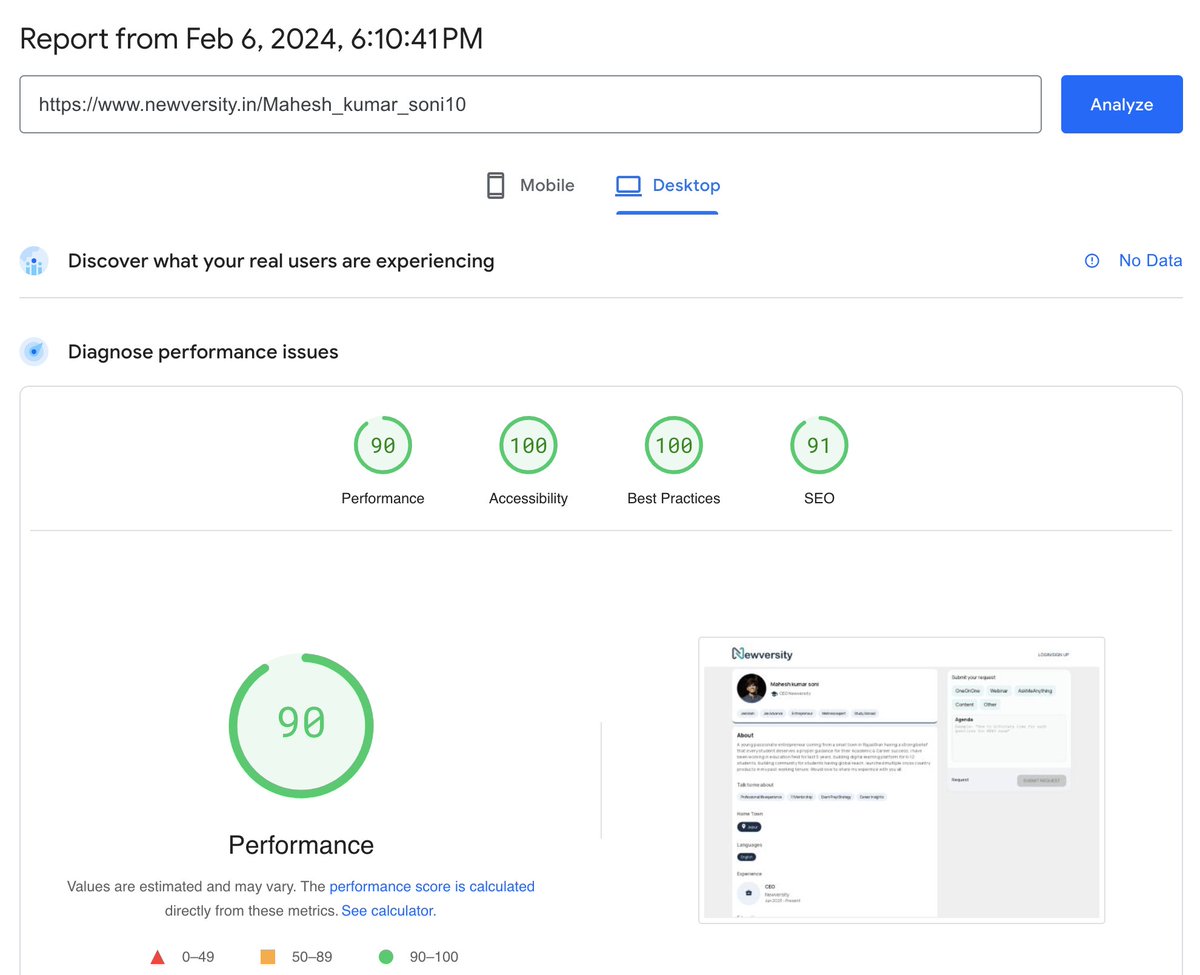The image size is (1200, 975).
Task: Click the real users experience icon
Action: (34, 261)
